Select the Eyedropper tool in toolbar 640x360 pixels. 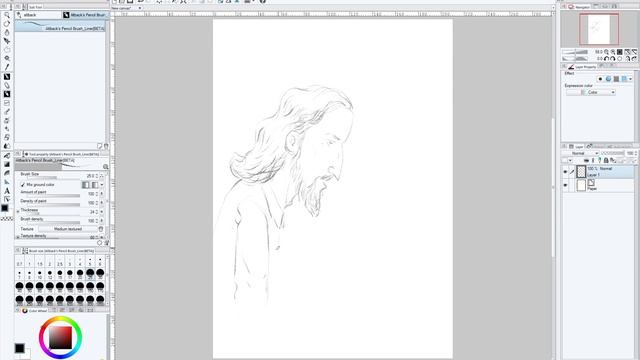click(7, 67)
